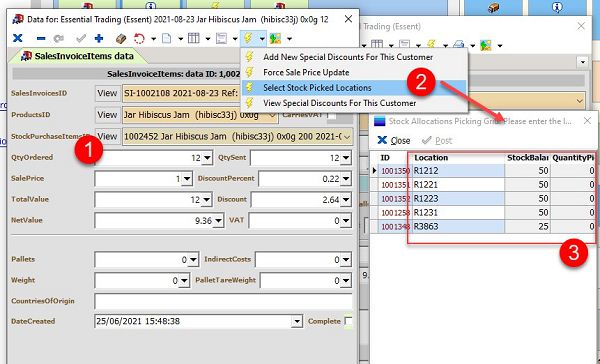The height and width of the screenshot is (364, 600).
Task: Click the blue X cancel icon in Data toolbar
Action: tap(18, 38)
